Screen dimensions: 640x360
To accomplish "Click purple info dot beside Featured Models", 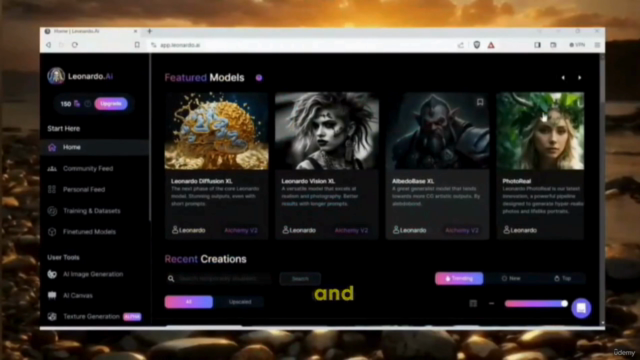I will [x=259, y=78].
